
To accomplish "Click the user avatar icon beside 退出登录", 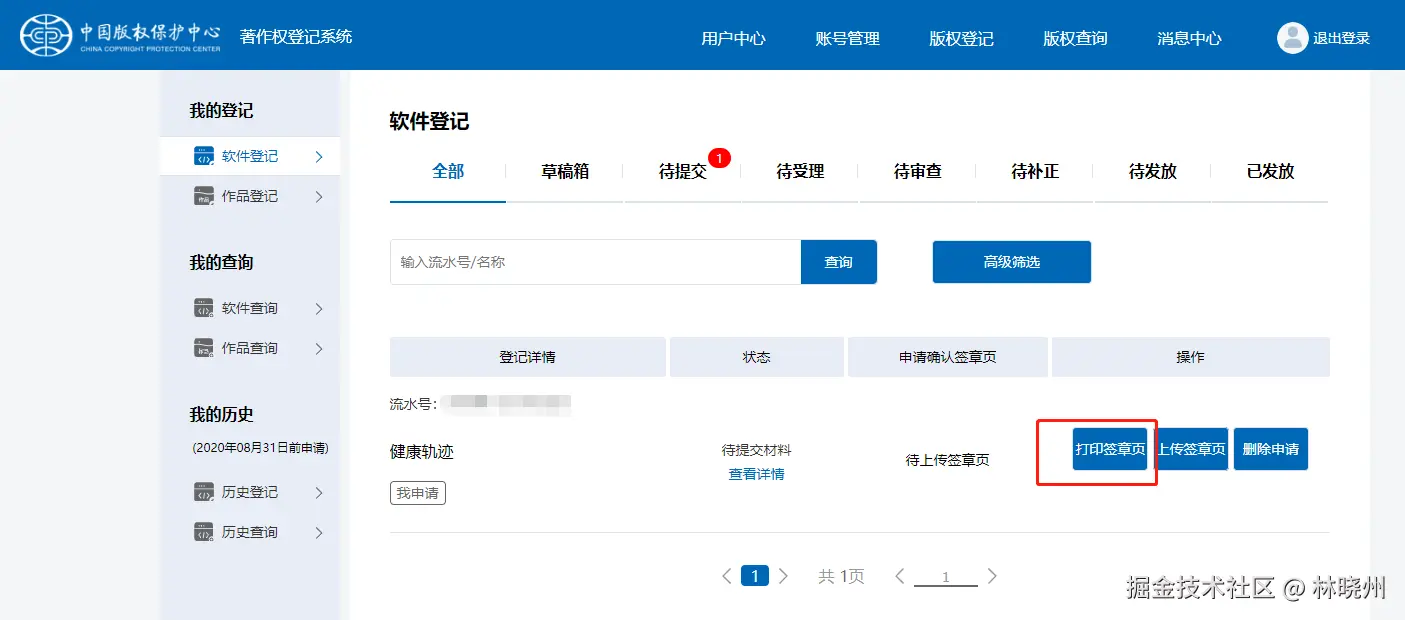I will (x=1292, y=38).
